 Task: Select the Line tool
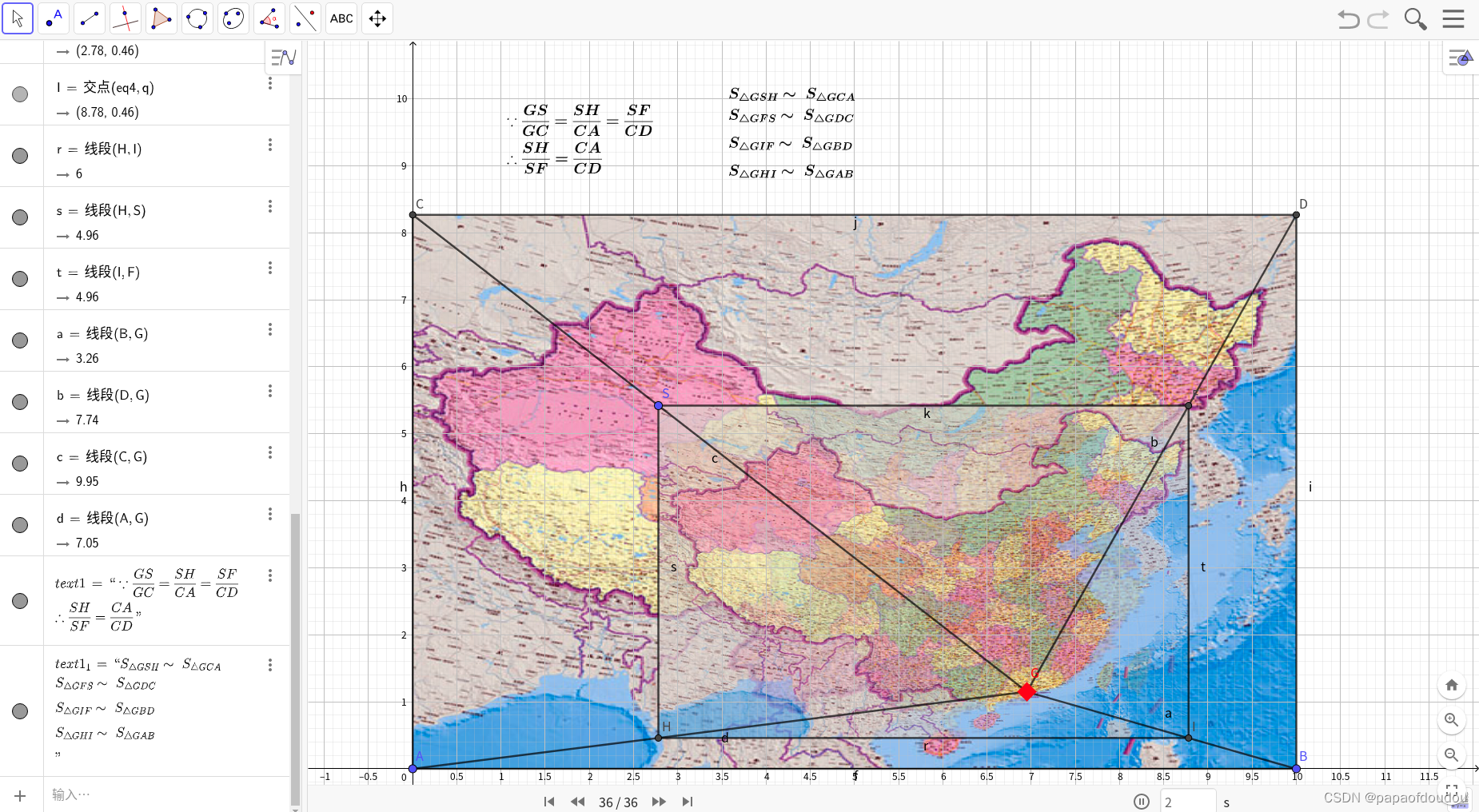90,18
